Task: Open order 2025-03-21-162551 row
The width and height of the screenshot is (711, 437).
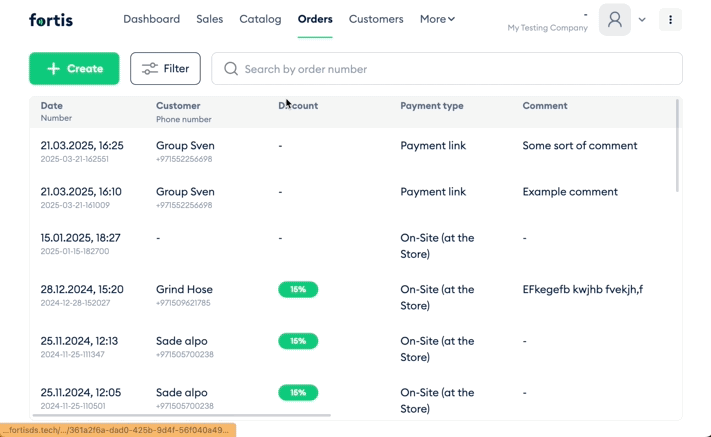Action: tap(356, 151)
